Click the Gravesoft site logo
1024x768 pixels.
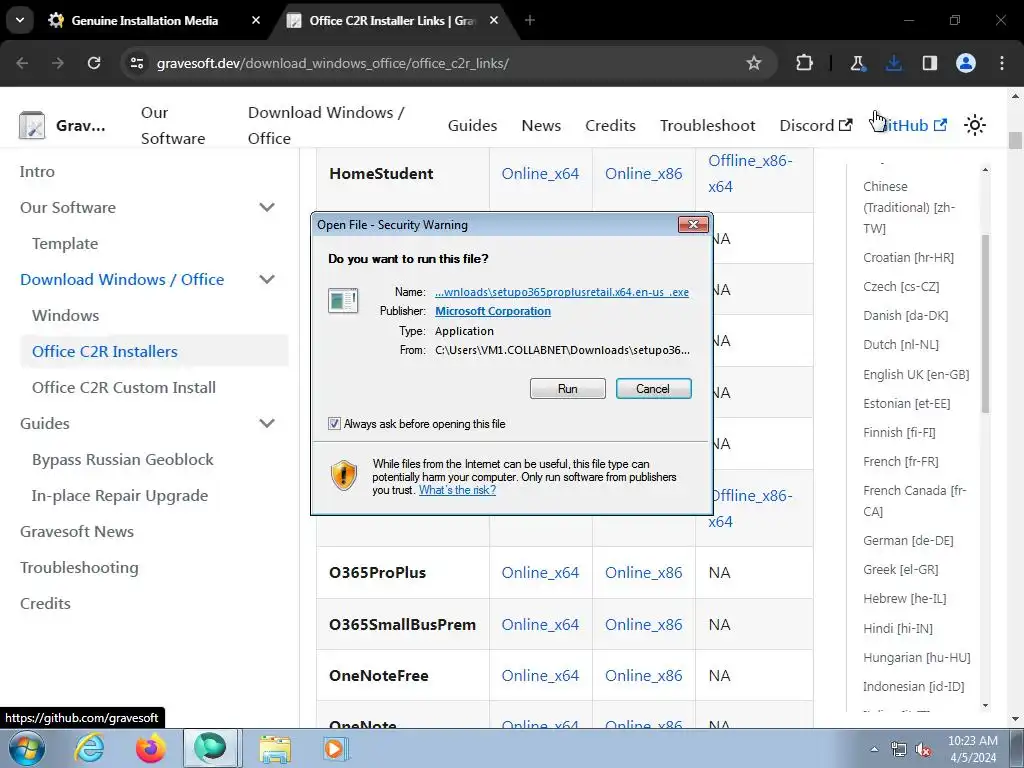pos(31,125)
